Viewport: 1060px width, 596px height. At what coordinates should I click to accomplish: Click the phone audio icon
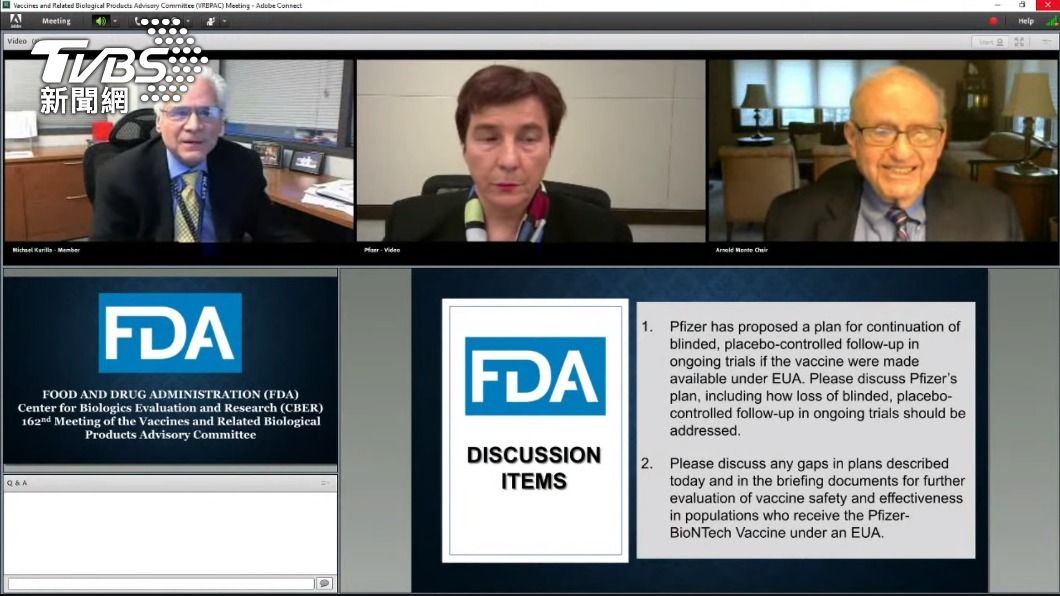coord(138,21)
